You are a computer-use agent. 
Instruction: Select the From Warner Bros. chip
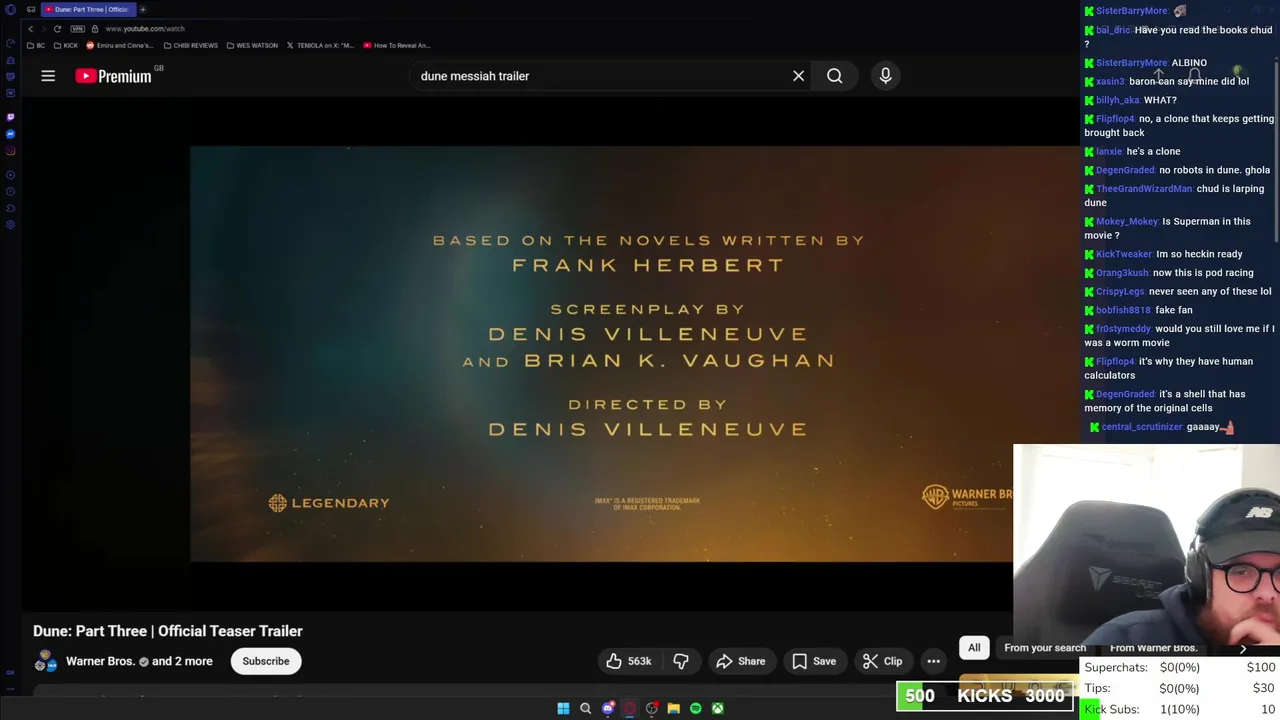[1153, 648]
